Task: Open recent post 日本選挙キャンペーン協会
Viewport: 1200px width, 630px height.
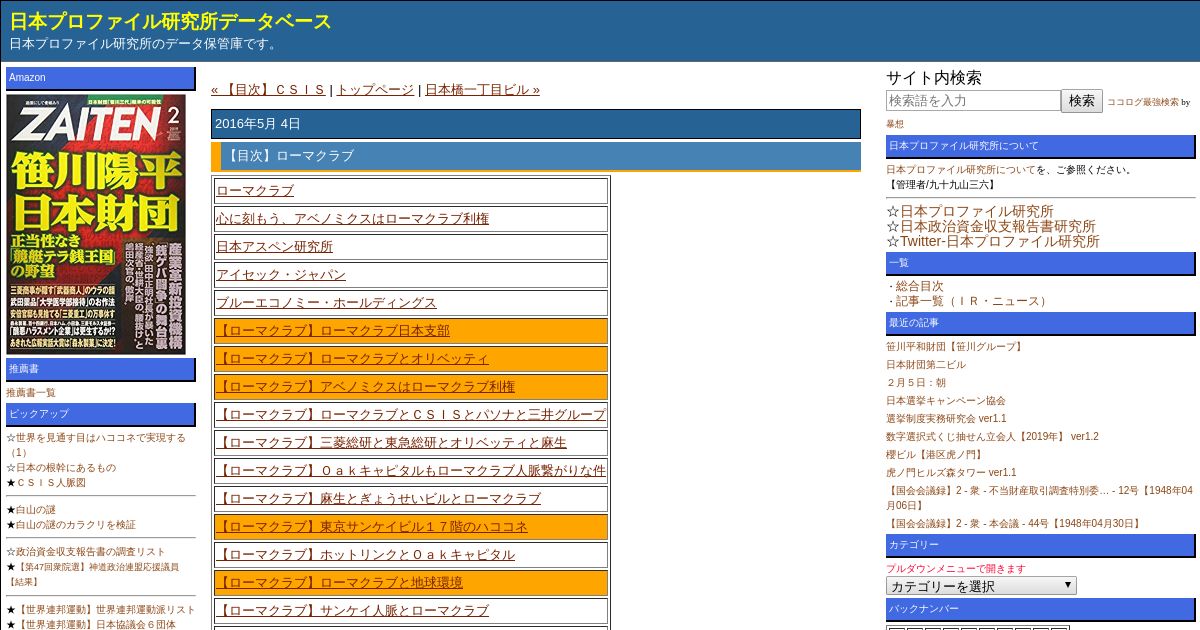Action: (946, 401)
